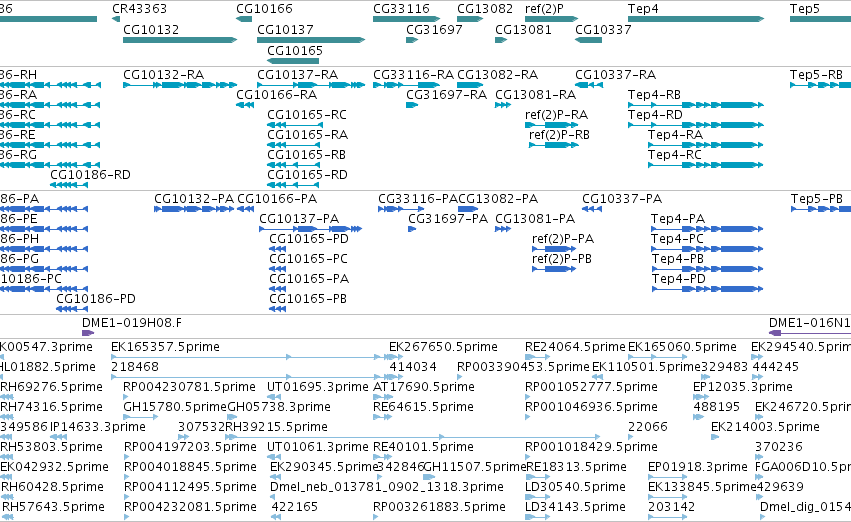
Task: Open the CG31697-PA protein label
Action: tap(448, 219)
